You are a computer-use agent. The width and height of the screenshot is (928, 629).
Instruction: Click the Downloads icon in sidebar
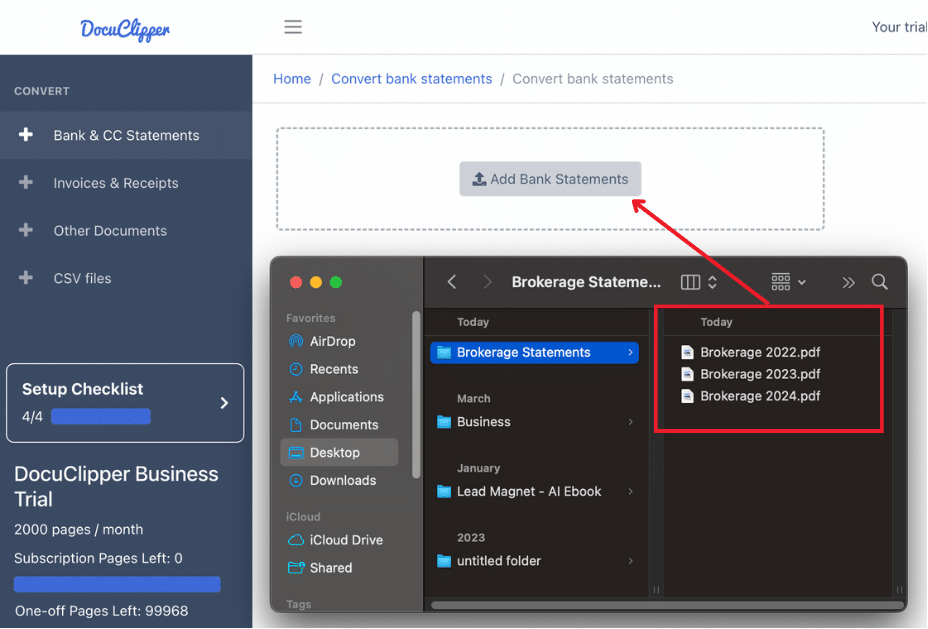296,480
